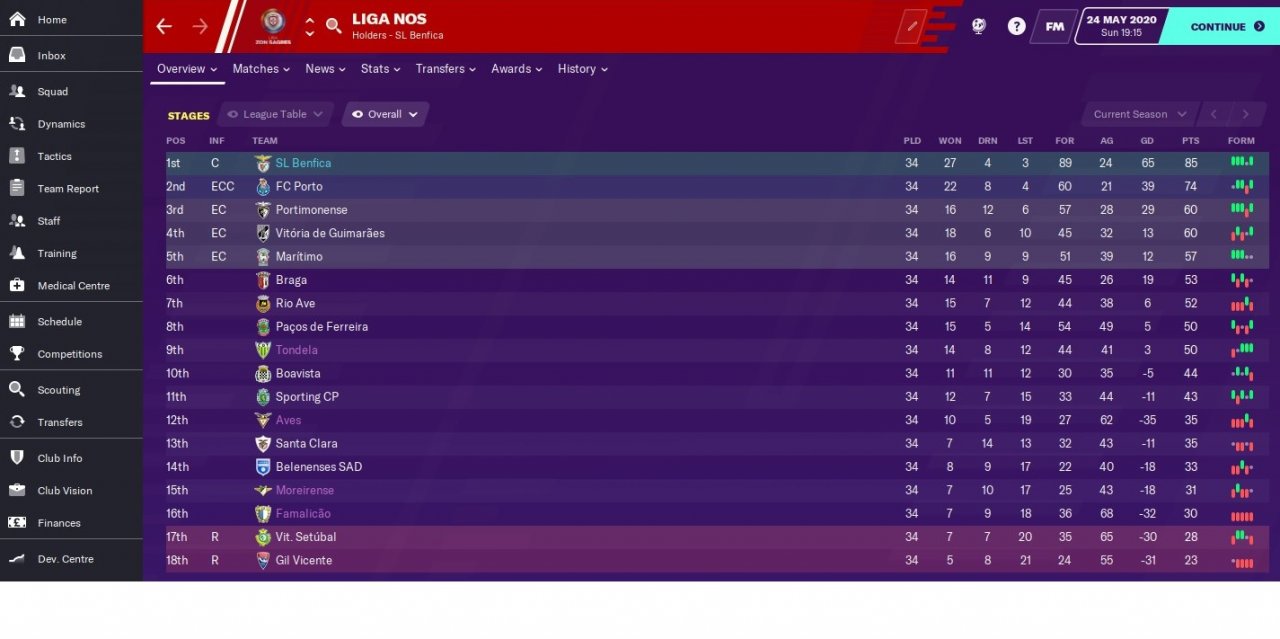Open the search magnifier icon

[x=334, y=26]
